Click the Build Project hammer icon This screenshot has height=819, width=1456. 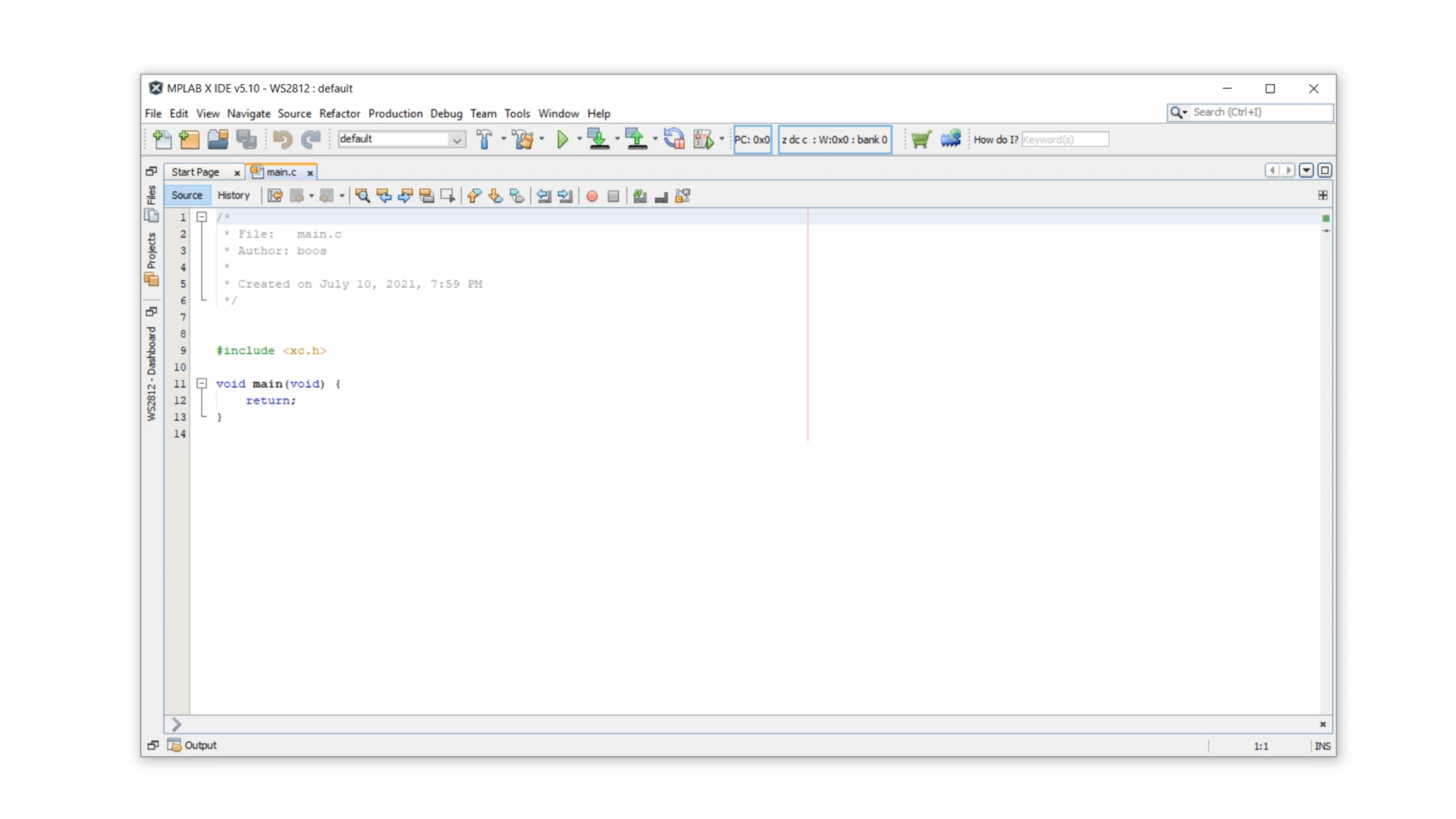[483, 139]
